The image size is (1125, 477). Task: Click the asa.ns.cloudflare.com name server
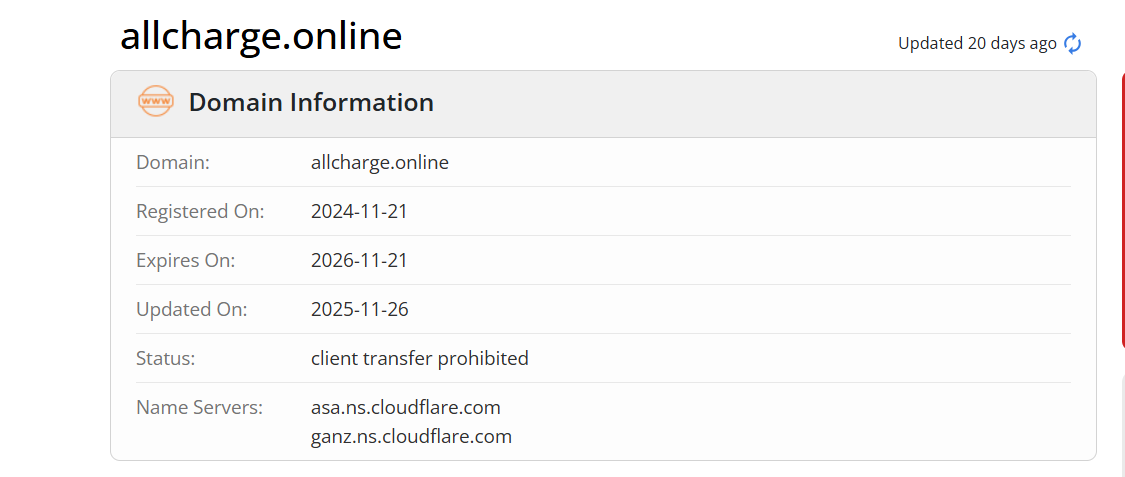(x=406, y=407)
